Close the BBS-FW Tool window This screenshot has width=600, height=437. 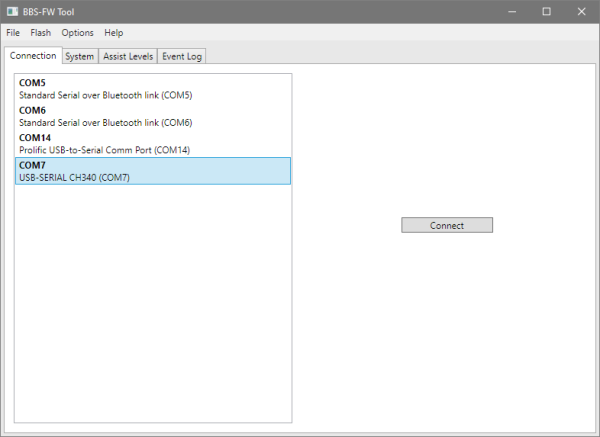pyautogui.click(x=581, y=11)
